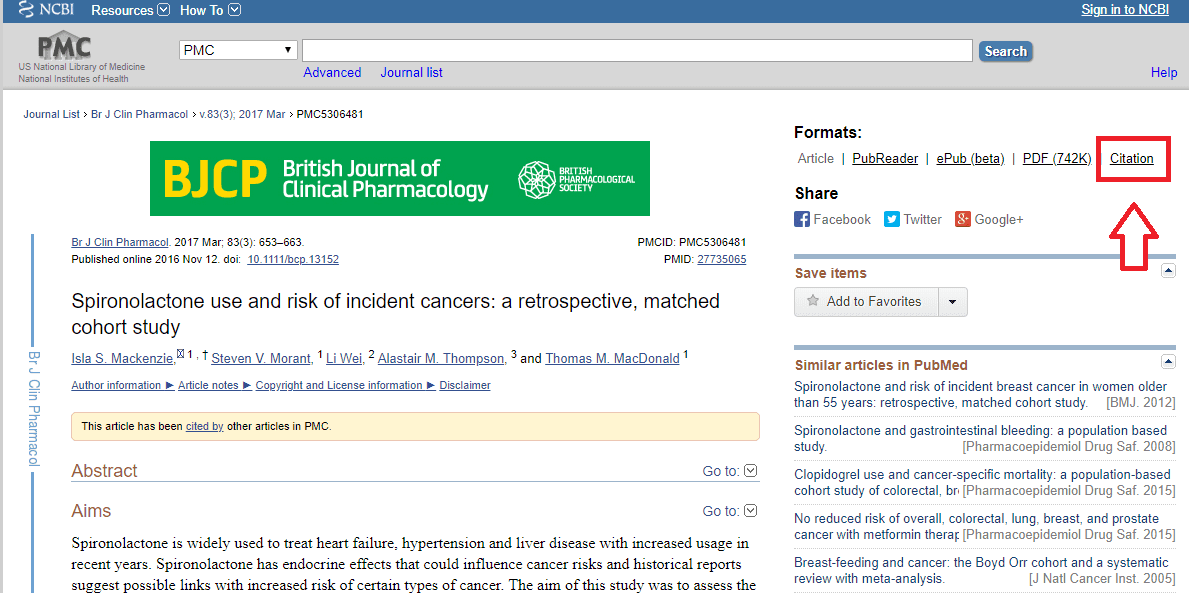Screen dimensions: 1189x593
Task: Click the cited by link
Action: point(204,426)
